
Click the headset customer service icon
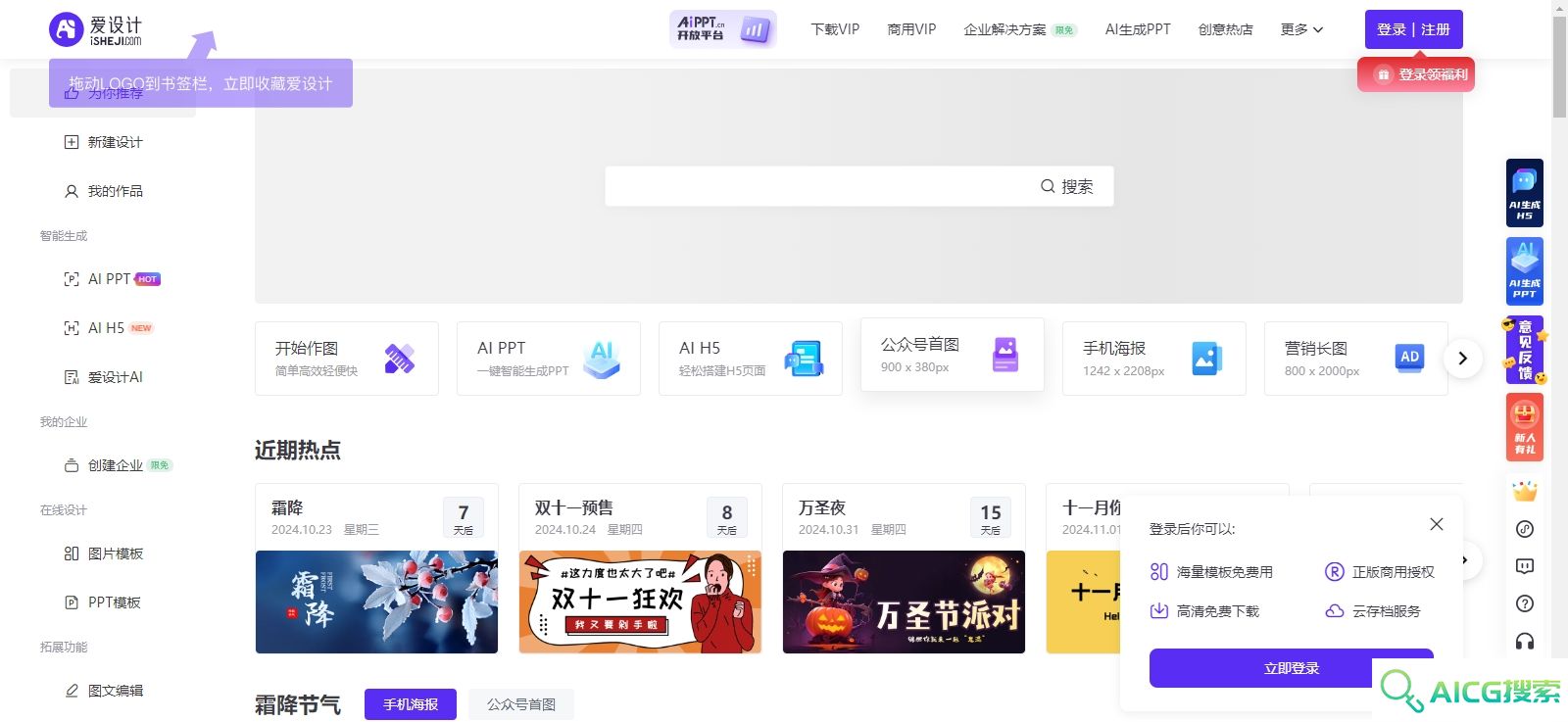pos(1525,641)
